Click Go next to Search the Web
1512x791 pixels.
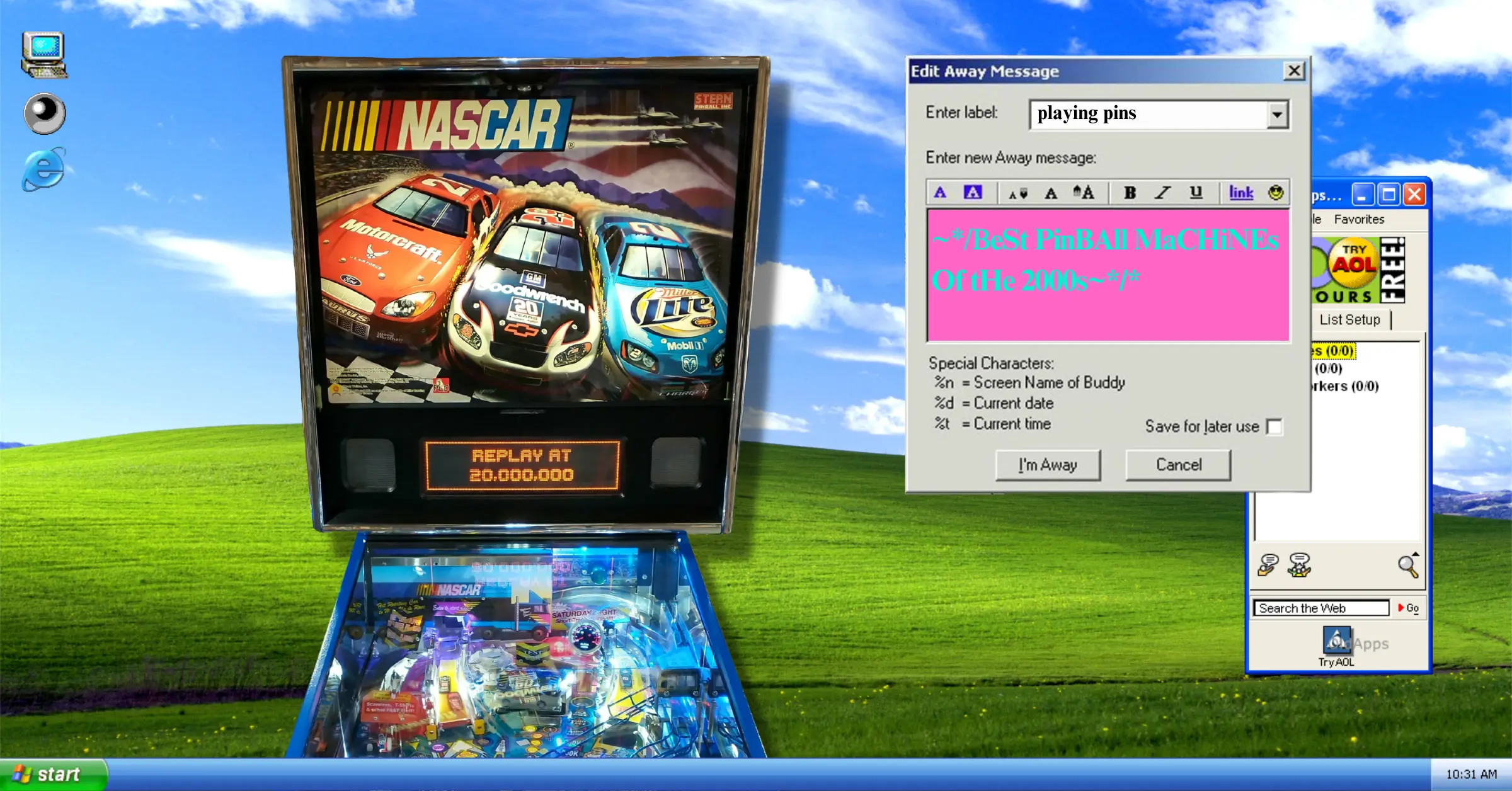pyautogui.click(x=1411, y=608)
